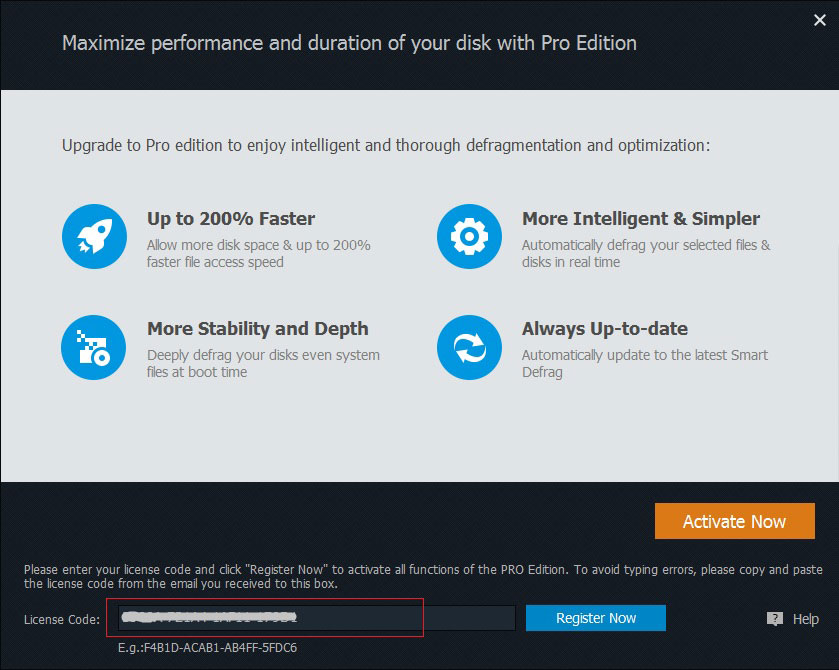
Task: Close the Pro Edition dialog
Action: point(819,20)
